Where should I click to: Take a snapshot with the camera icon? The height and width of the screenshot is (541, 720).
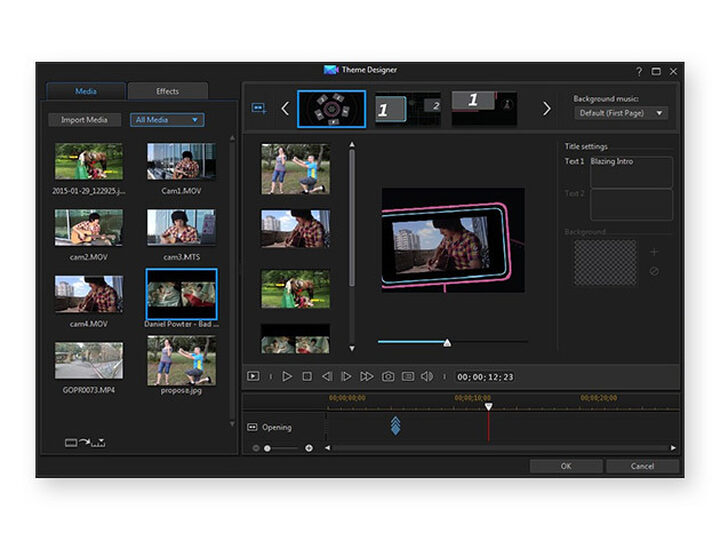(388, 376)
